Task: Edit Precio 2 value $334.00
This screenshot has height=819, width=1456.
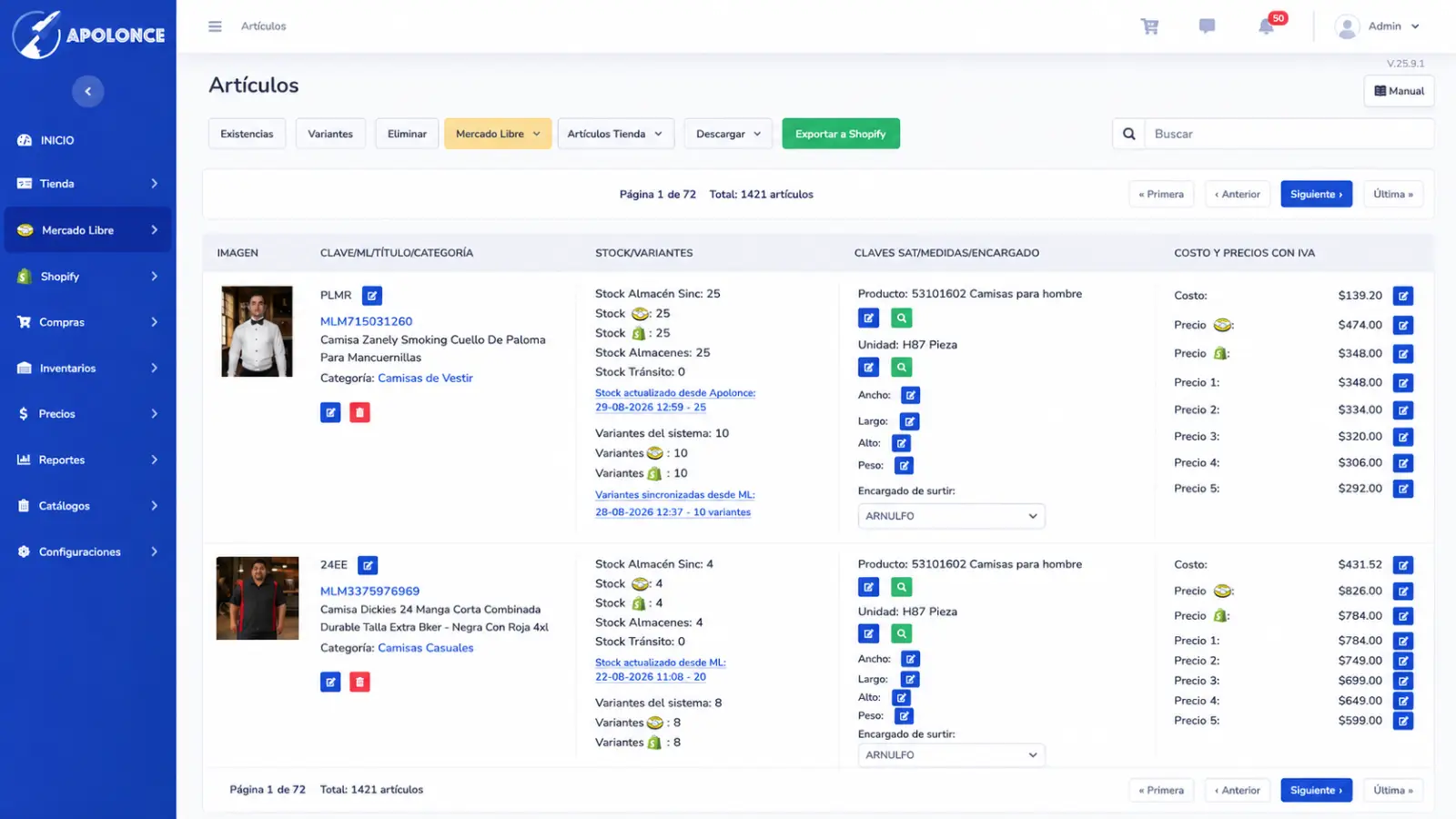Action: (1403, 410)
